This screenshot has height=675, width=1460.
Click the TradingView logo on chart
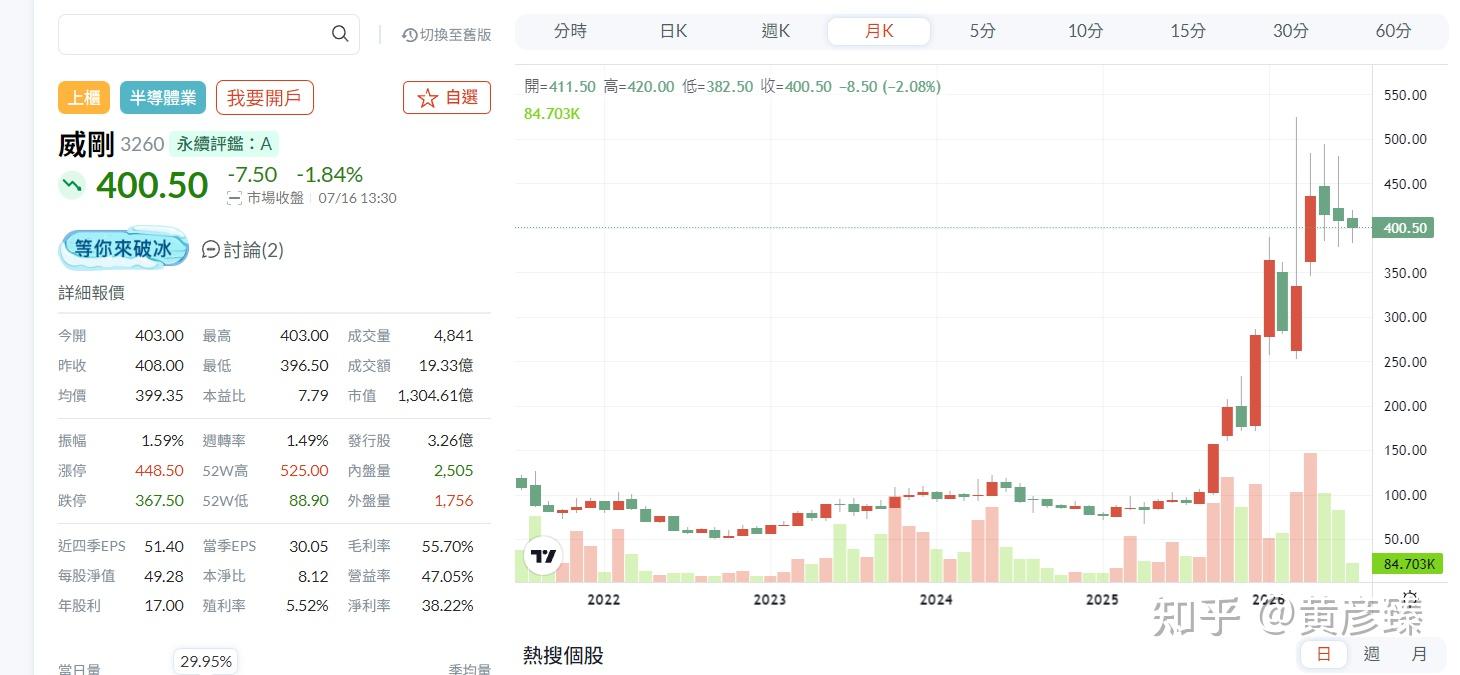tap(543, 556)
